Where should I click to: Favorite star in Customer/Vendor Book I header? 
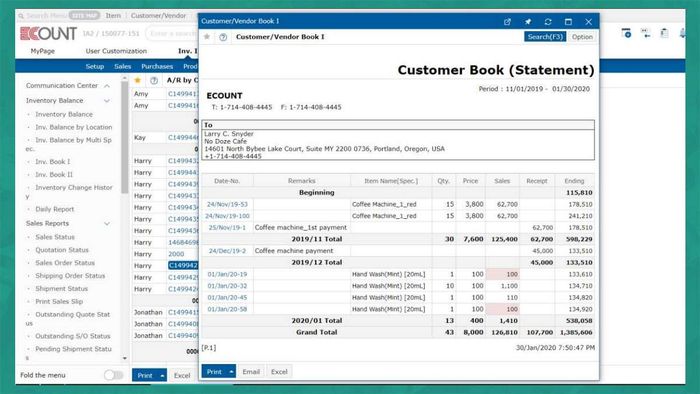pyautogui.click(x=207, y=37)
